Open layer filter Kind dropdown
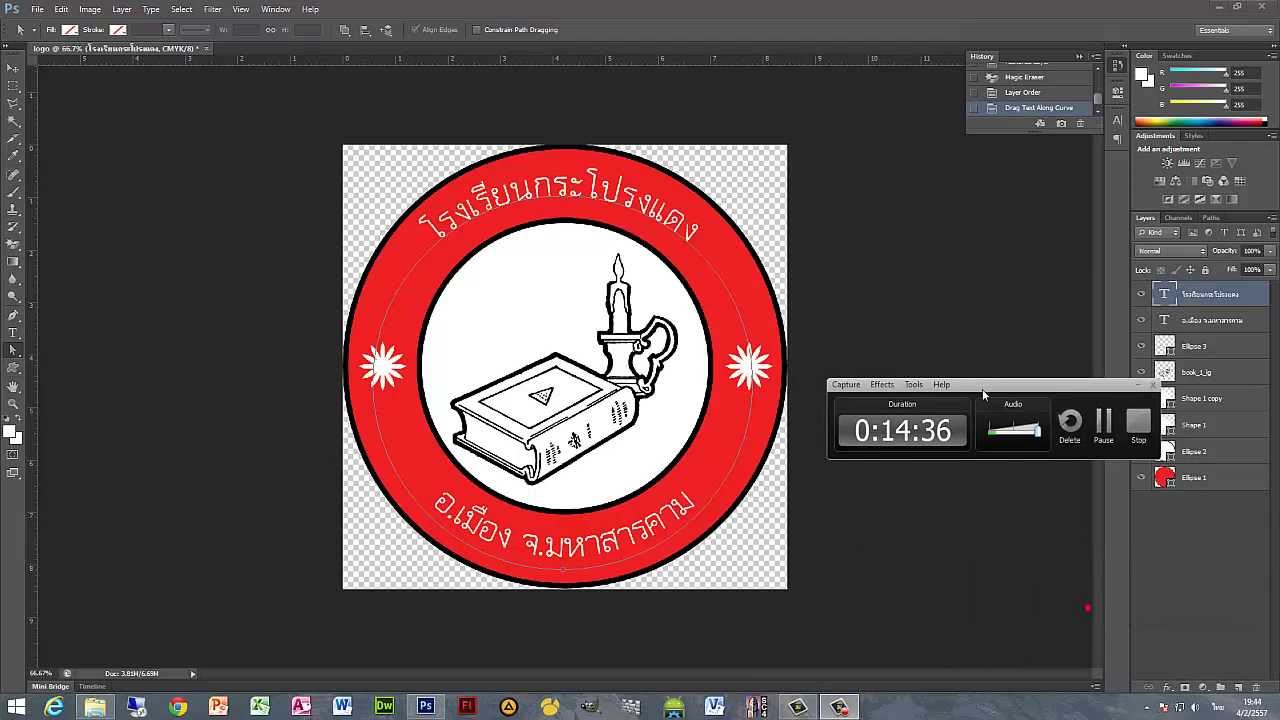Image resolution: width=1280 pixels, height=720 pixels. click(1158, 232)
